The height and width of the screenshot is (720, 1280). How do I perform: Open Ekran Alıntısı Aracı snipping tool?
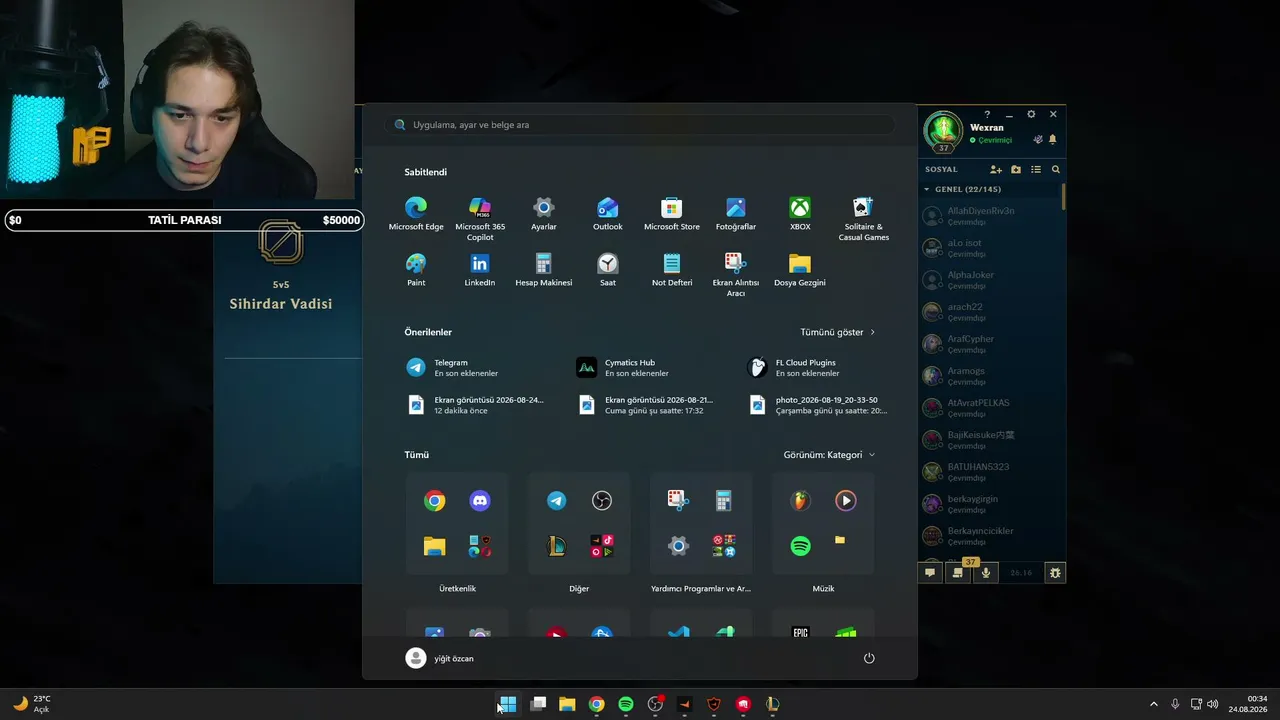coord(736,275)
